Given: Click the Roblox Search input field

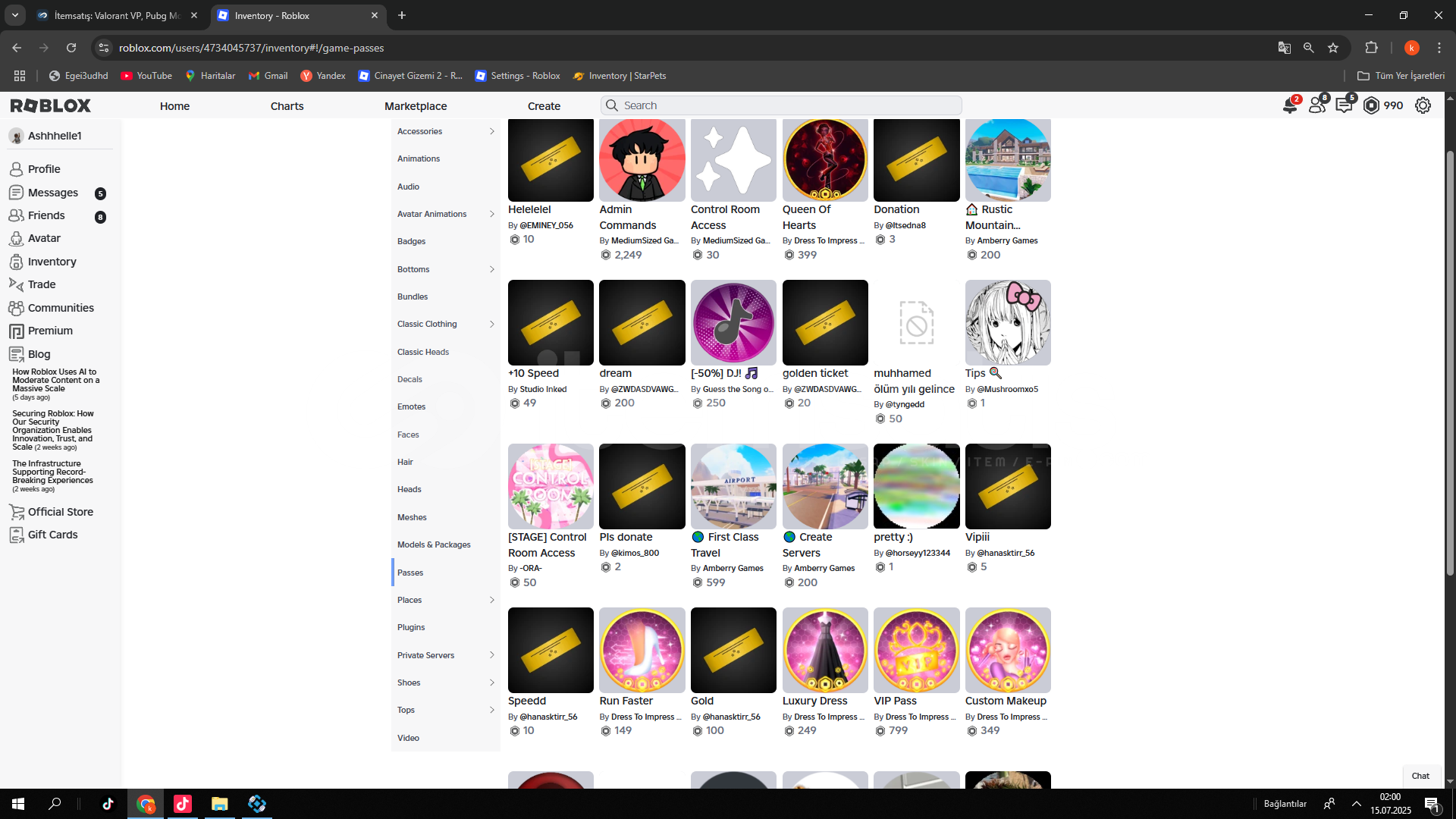Looking at the screenshot, I should pyautogui.click(x=781, y=105).
